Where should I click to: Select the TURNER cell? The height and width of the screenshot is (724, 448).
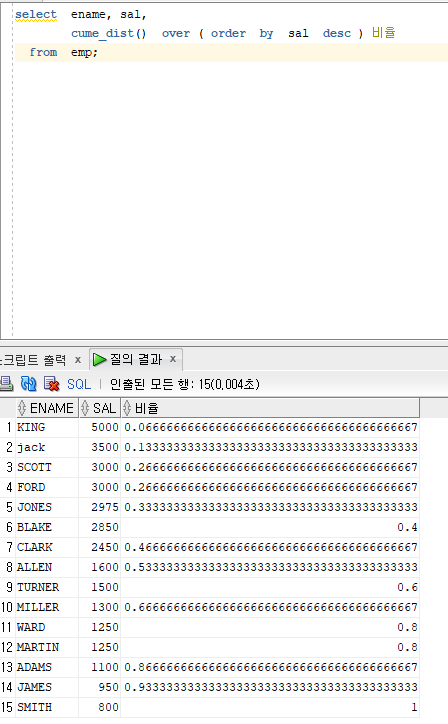click(x=47, y=587)
